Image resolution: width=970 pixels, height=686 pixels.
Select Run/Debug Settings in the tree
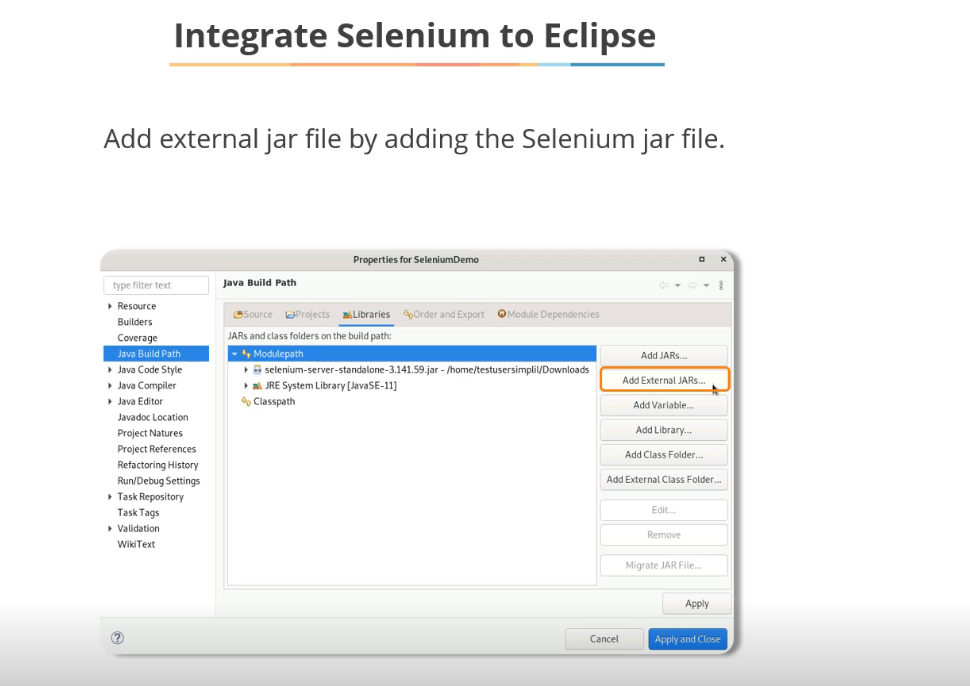158,481
